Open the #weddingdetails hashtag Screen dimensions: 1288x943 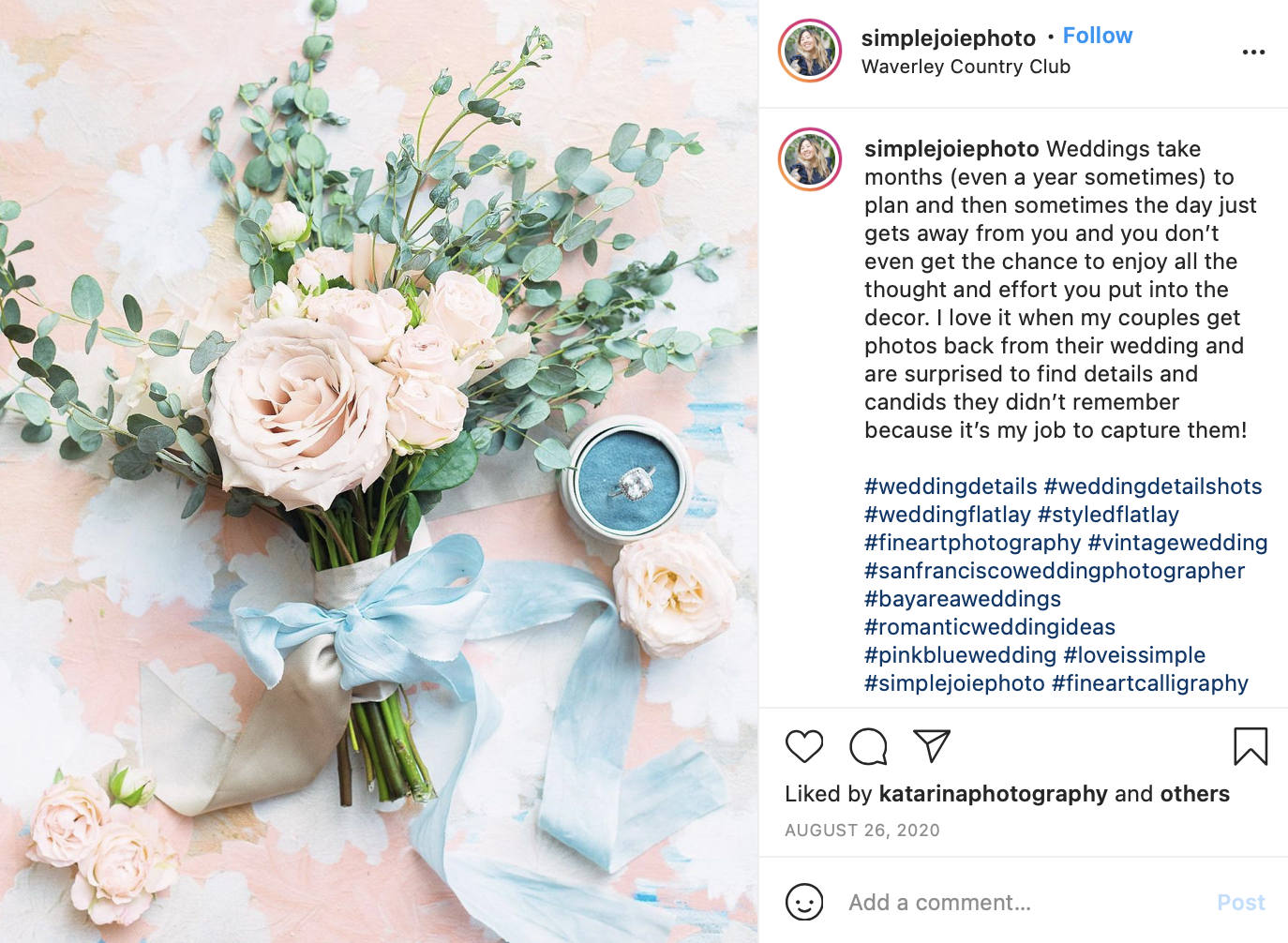click(951, 486)
